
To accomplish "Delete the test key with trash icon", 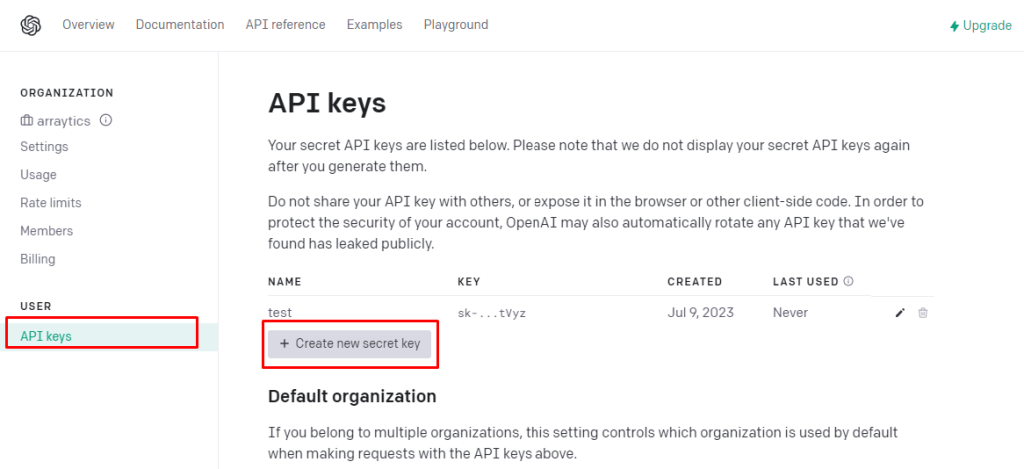I will click(x=923, y=313).
